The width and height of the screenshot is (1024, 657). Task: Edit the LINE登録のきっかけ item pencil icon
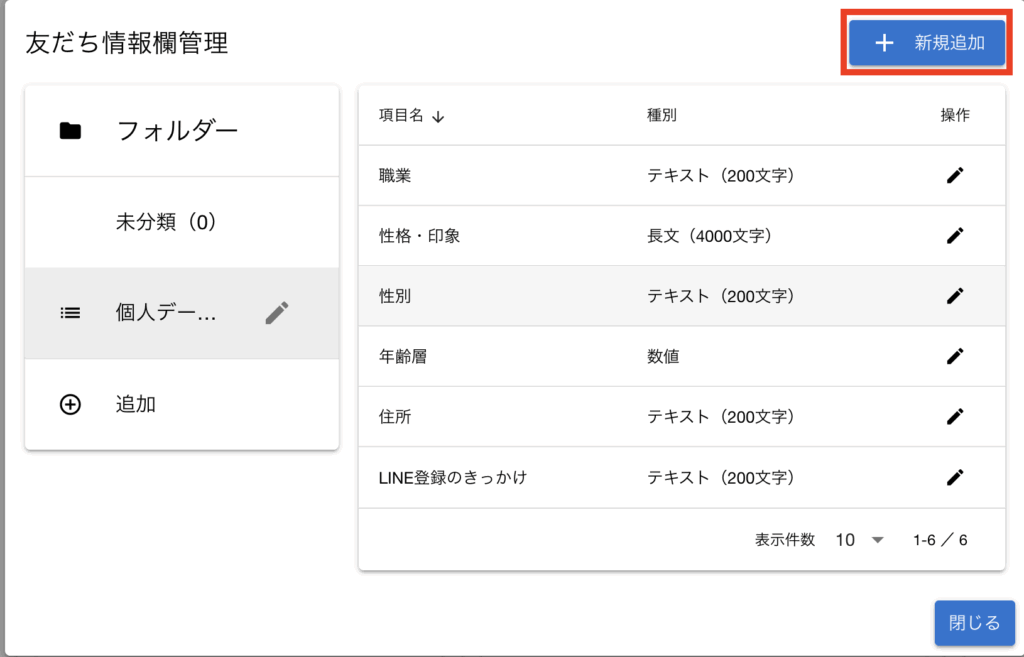955,477
